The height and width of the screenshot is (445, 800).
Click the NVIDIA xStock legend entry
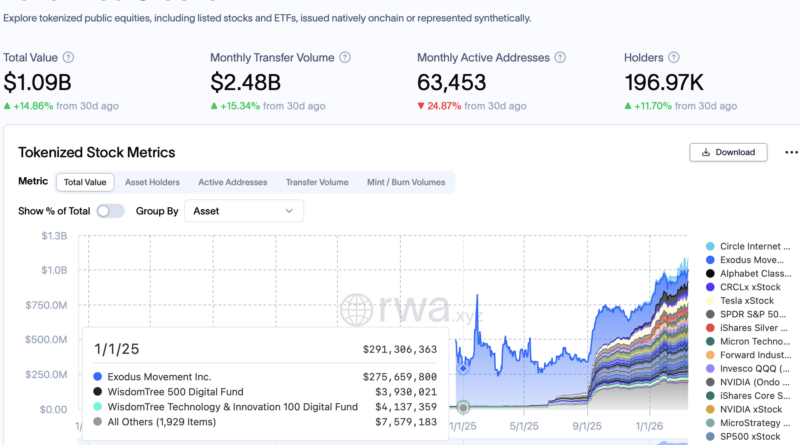pyautogui.click(x=750, y=409)
